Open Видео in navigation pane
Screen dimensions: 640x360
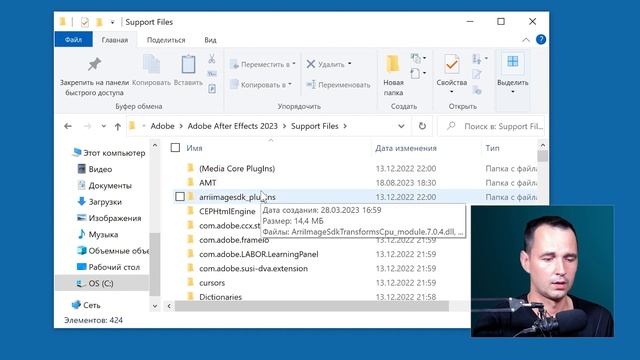[x=100, y=169]
